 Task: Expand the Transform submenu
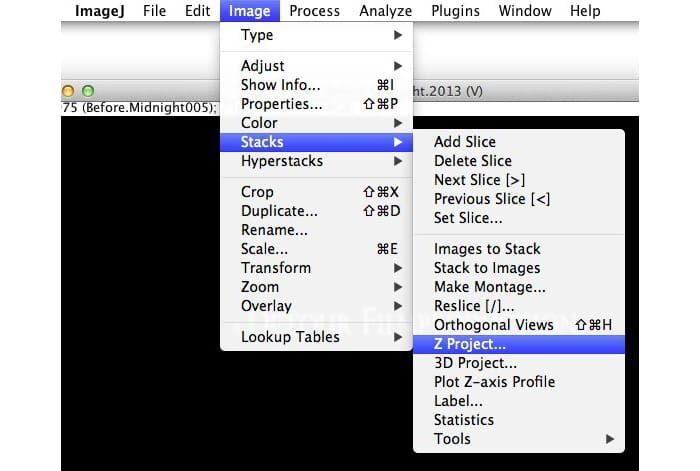coord(316,268)
